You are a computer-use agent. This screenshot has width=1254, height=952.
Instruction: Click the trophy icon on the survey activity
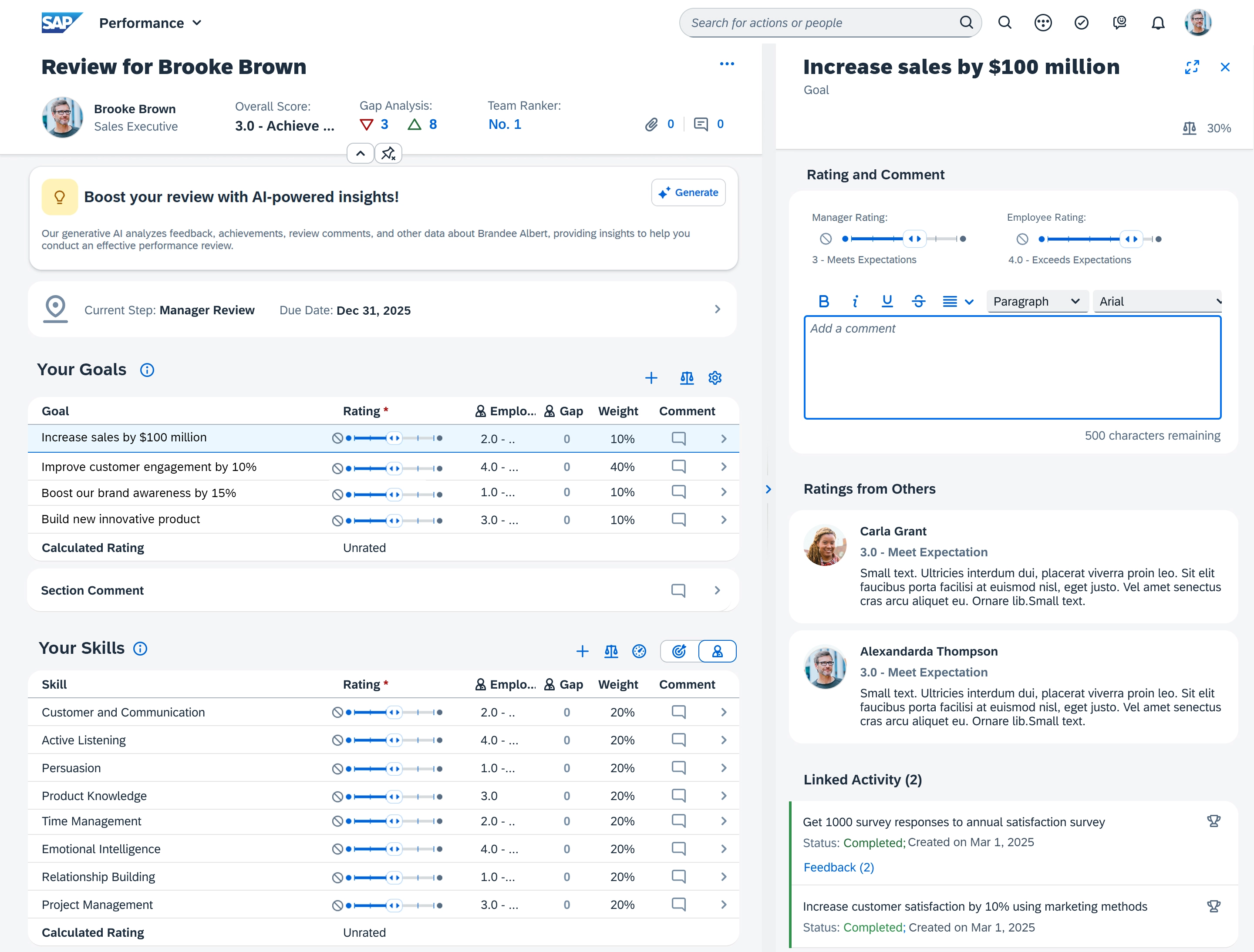[1214, 821]
